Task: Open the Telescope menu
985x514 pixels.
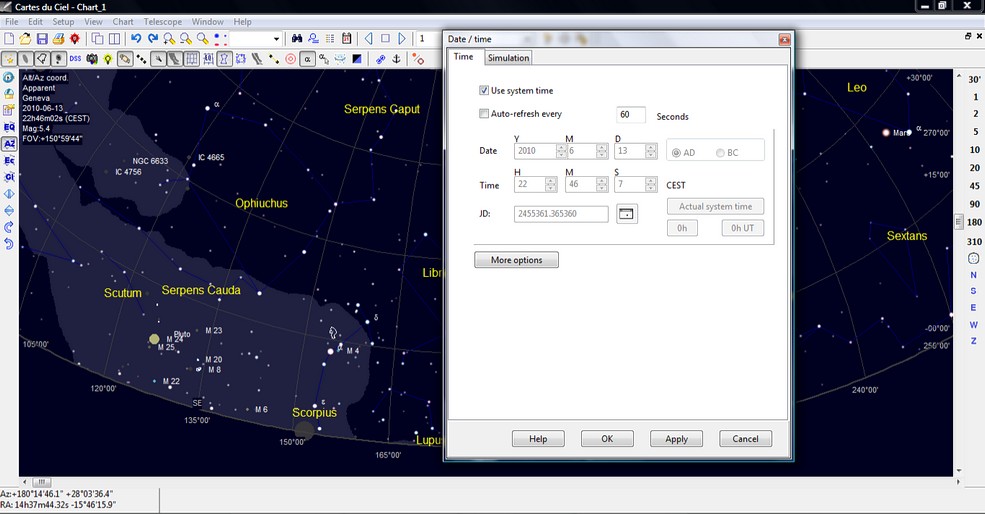Action: click(162, 21)
